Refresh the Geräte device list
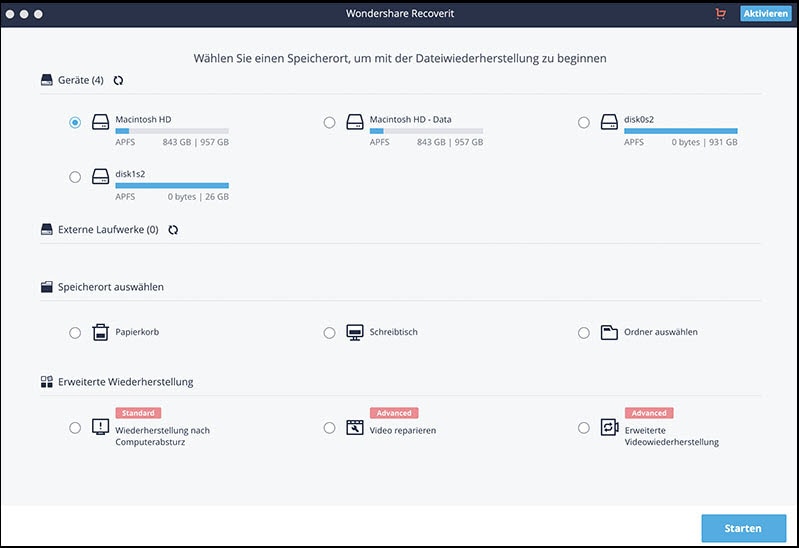 tap(118, 81)
